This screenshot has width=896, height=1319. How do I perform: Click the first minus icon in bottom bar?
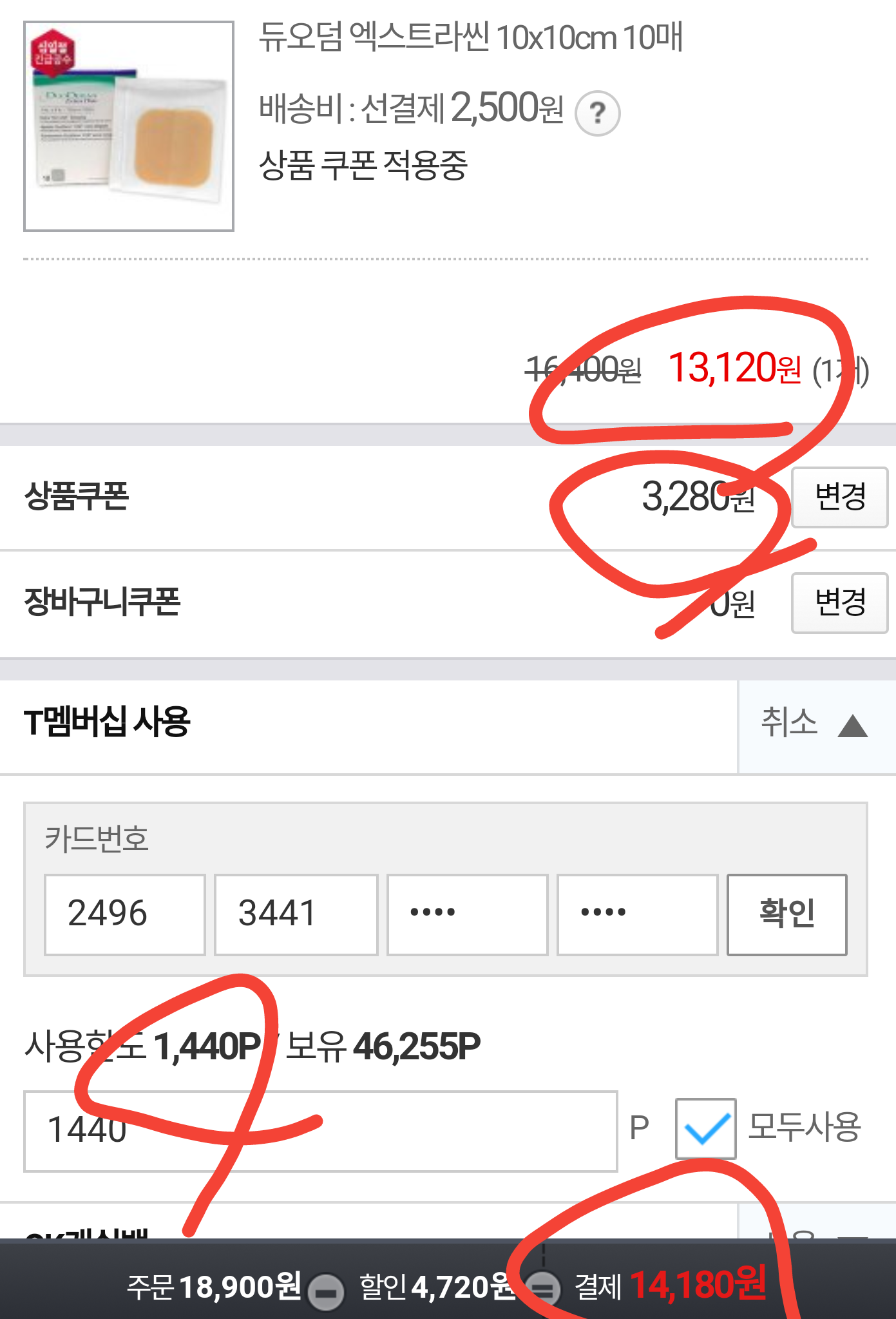click(326, 1291)
